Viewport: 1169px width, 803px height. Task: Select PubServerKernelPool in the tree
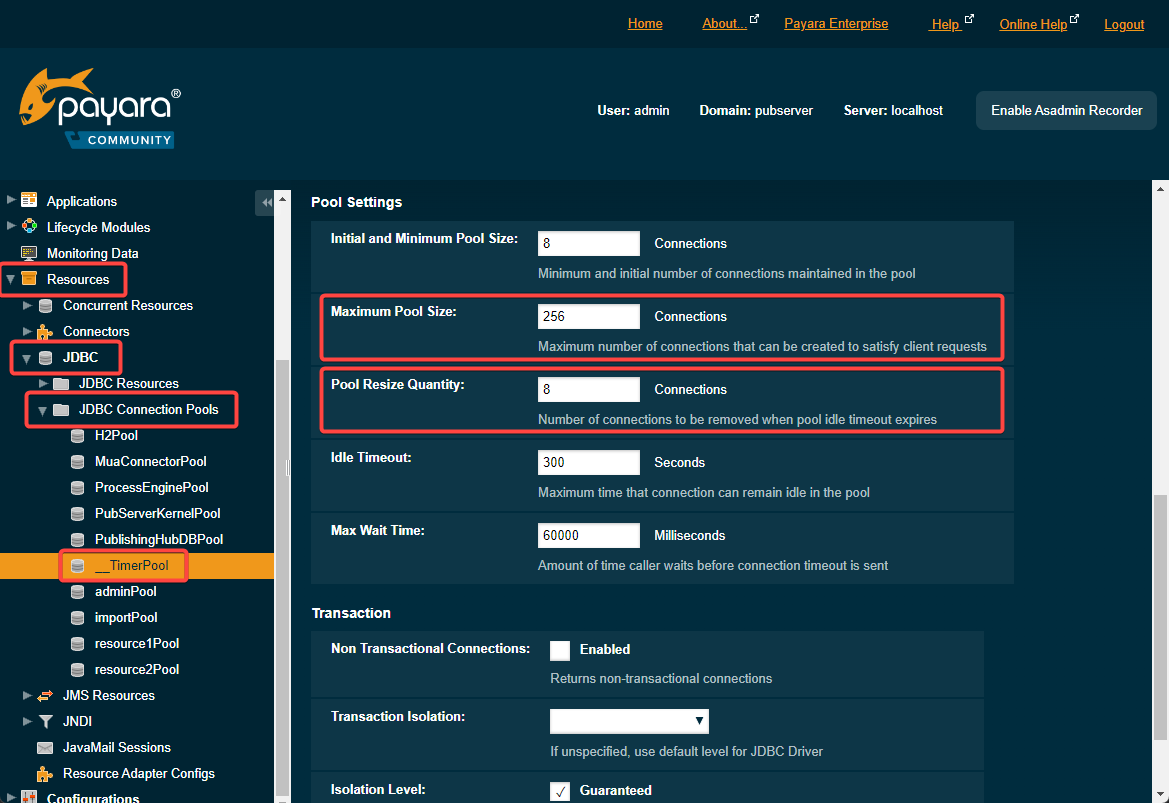click(157, 513)
